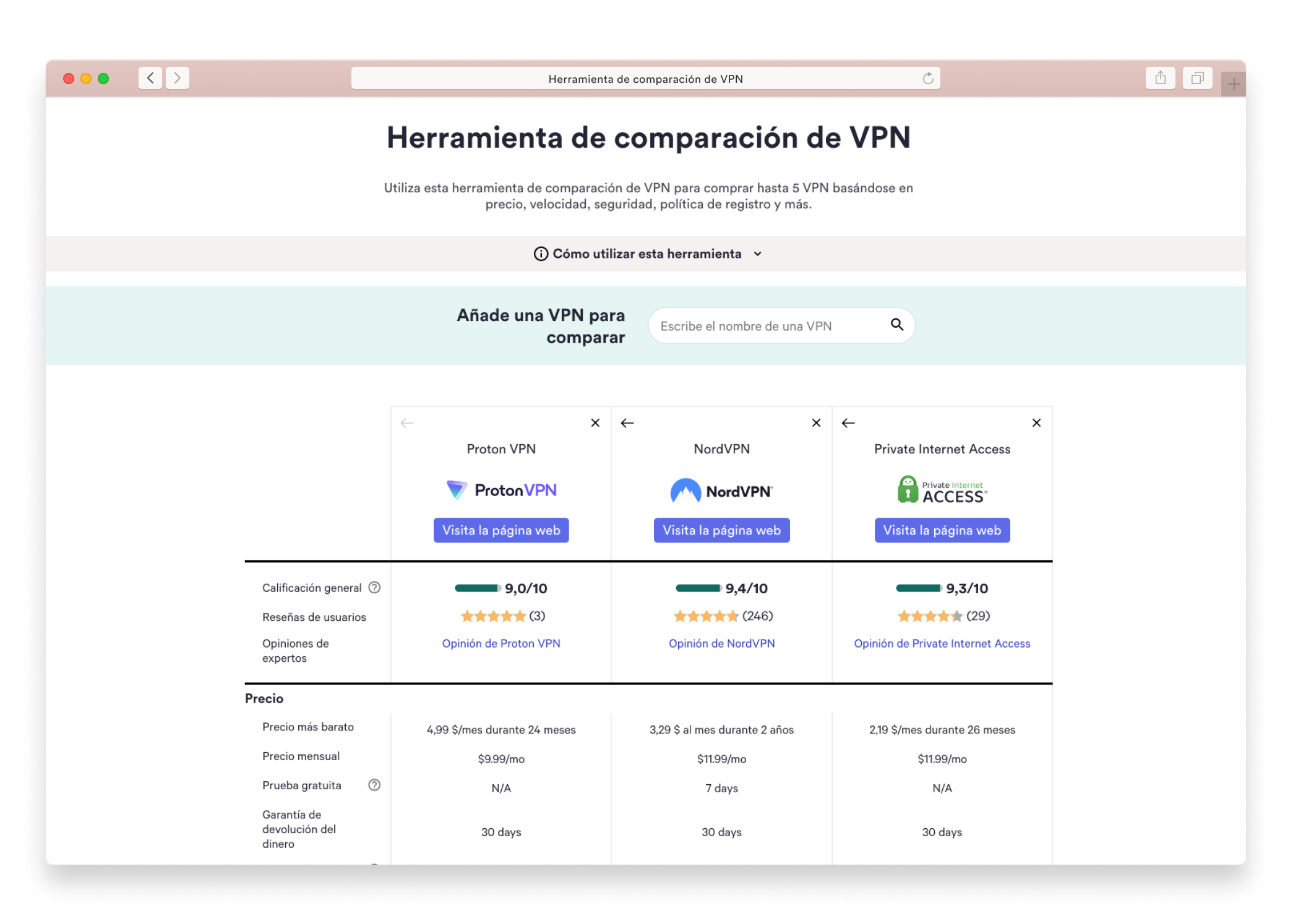Select the $9.99/mo price cell
This screenshot has width=1293, height=924.
click(501, 759)
